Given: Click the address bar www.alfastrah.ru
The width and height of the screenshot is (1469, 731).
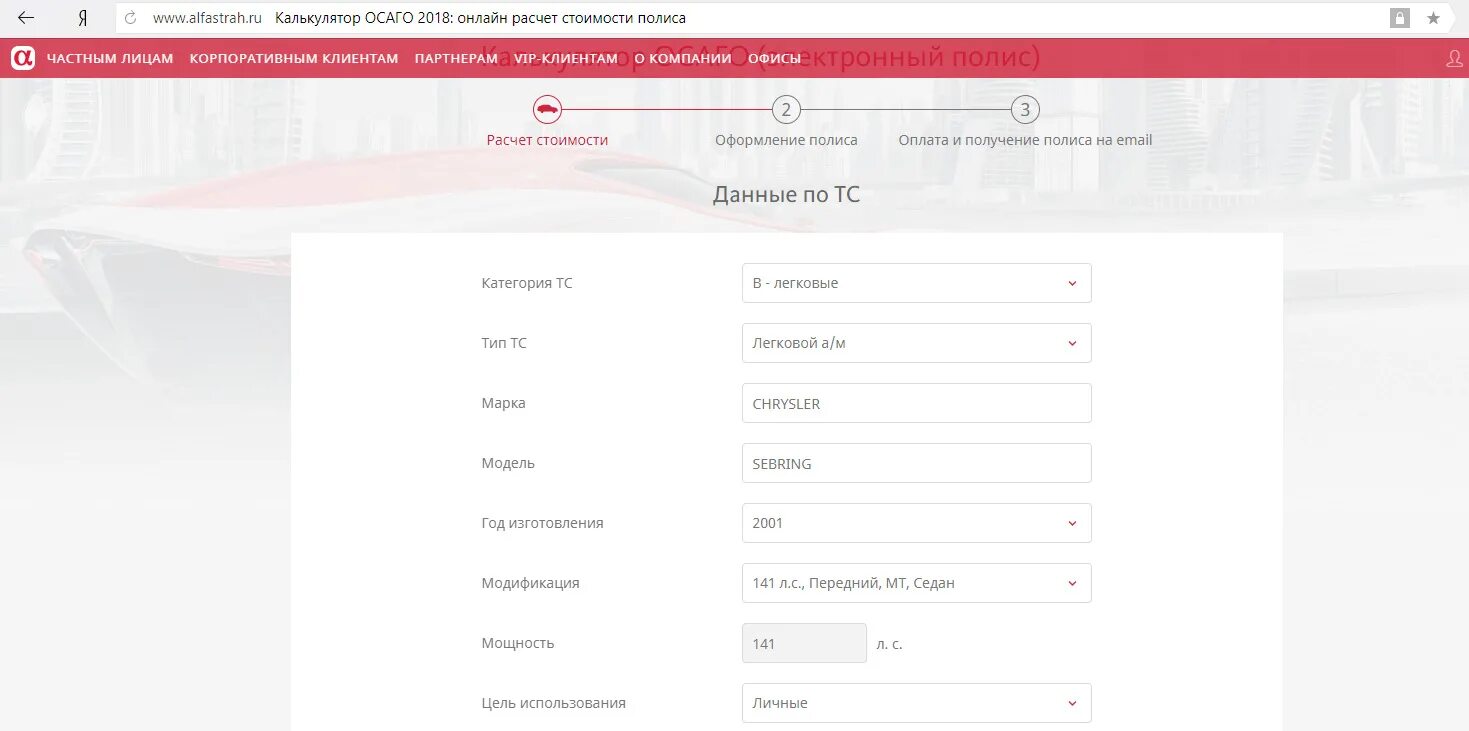Looking at the screenshot, I should coord(207,18).
